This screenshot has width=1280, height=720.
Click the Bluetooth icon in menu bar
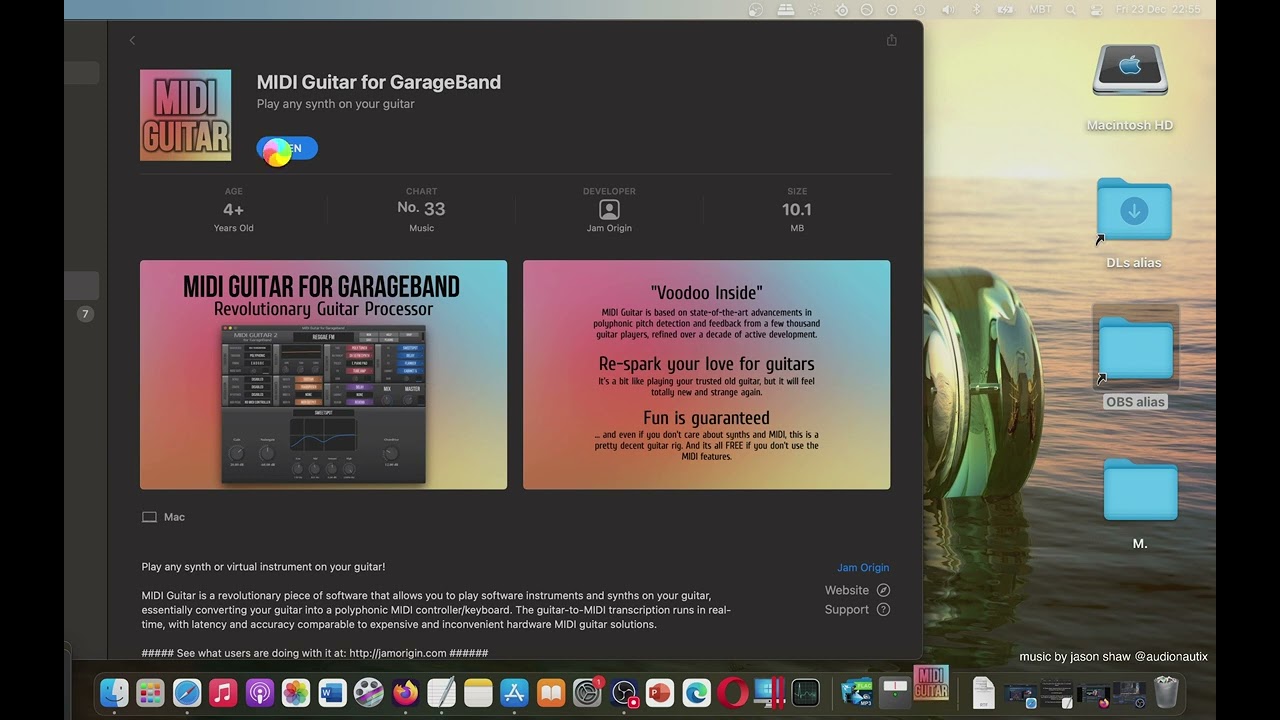pyautogui.click(x=976, y=9)
